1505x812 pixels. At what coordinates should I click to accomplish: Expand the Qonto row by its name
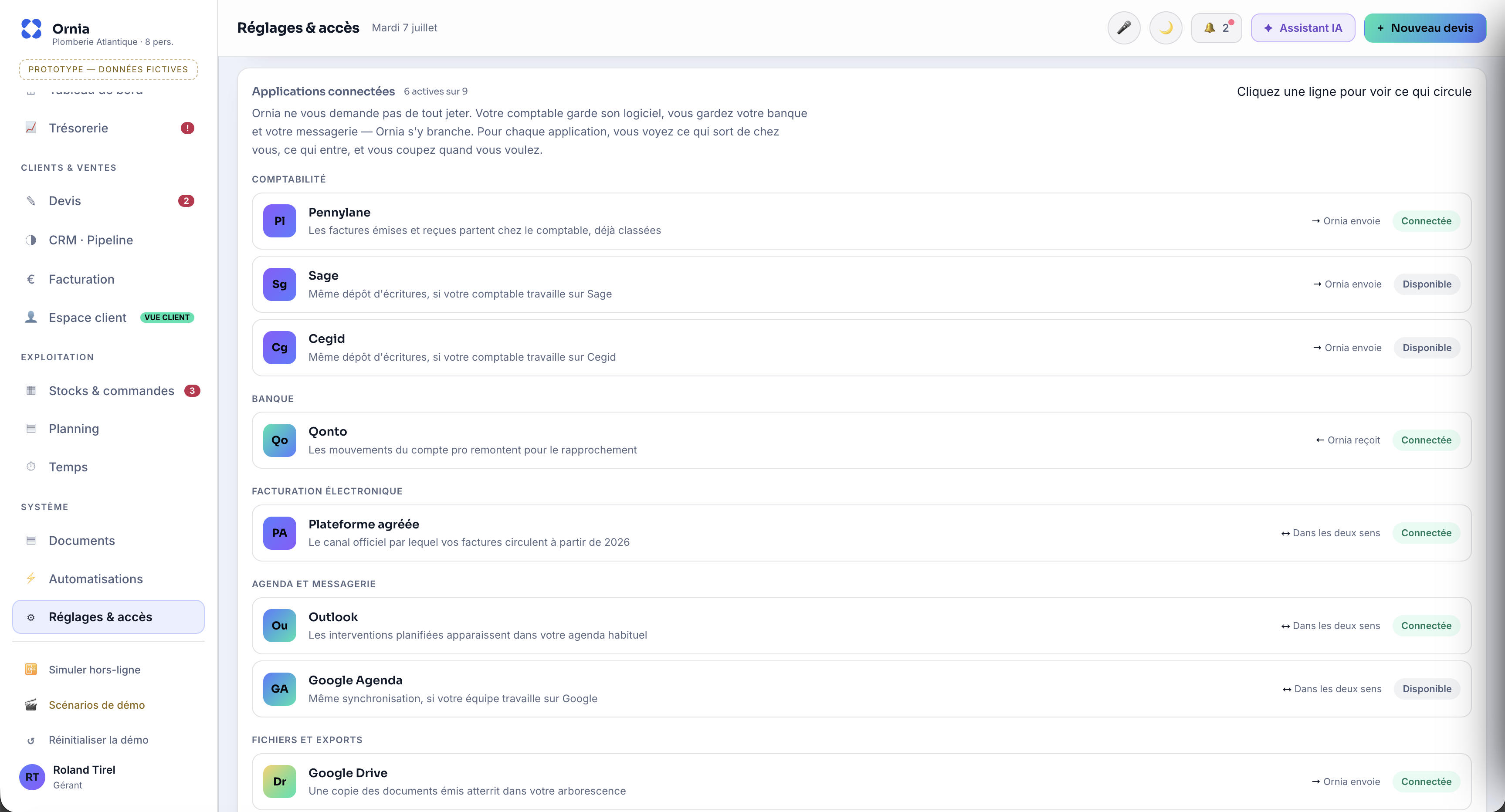pos(328,431)
